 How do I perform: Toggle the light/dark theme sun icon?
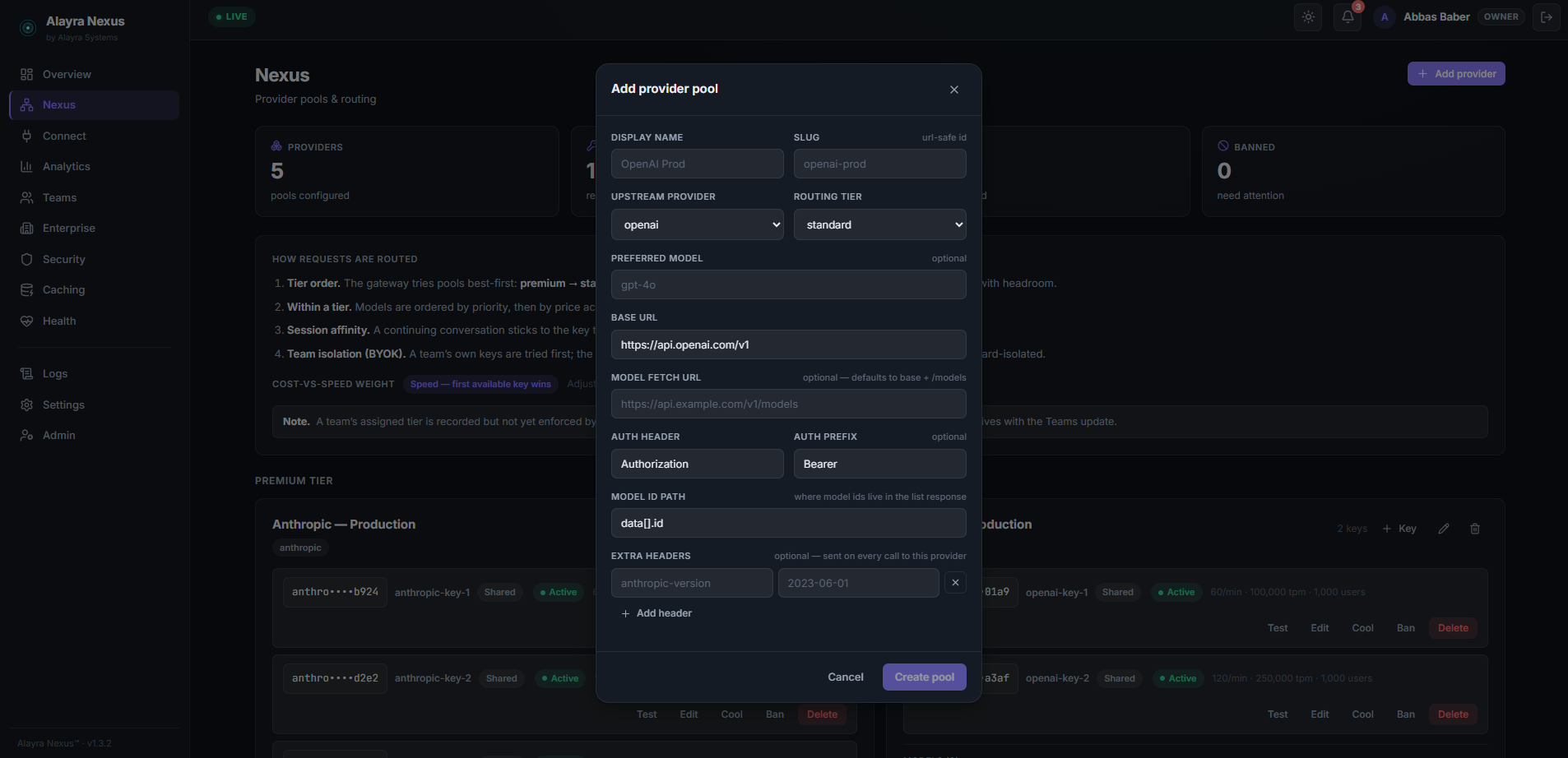point(1308,16)
